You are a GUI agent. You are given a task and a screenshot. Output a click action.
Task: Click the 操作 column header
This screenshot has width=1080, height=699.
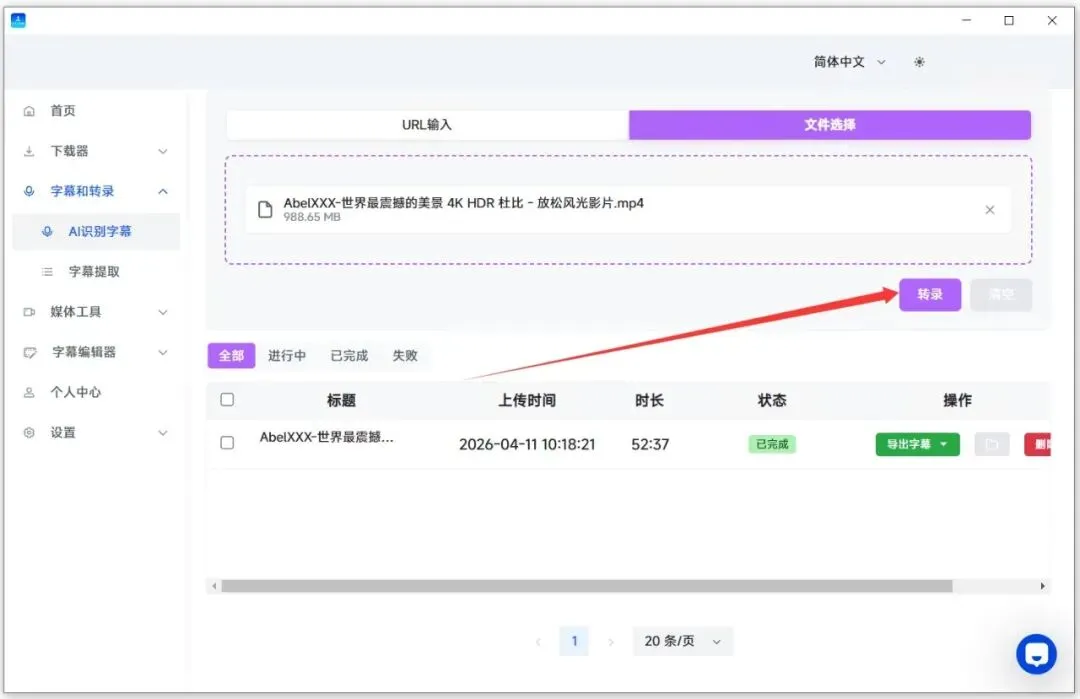coord(957,400)
